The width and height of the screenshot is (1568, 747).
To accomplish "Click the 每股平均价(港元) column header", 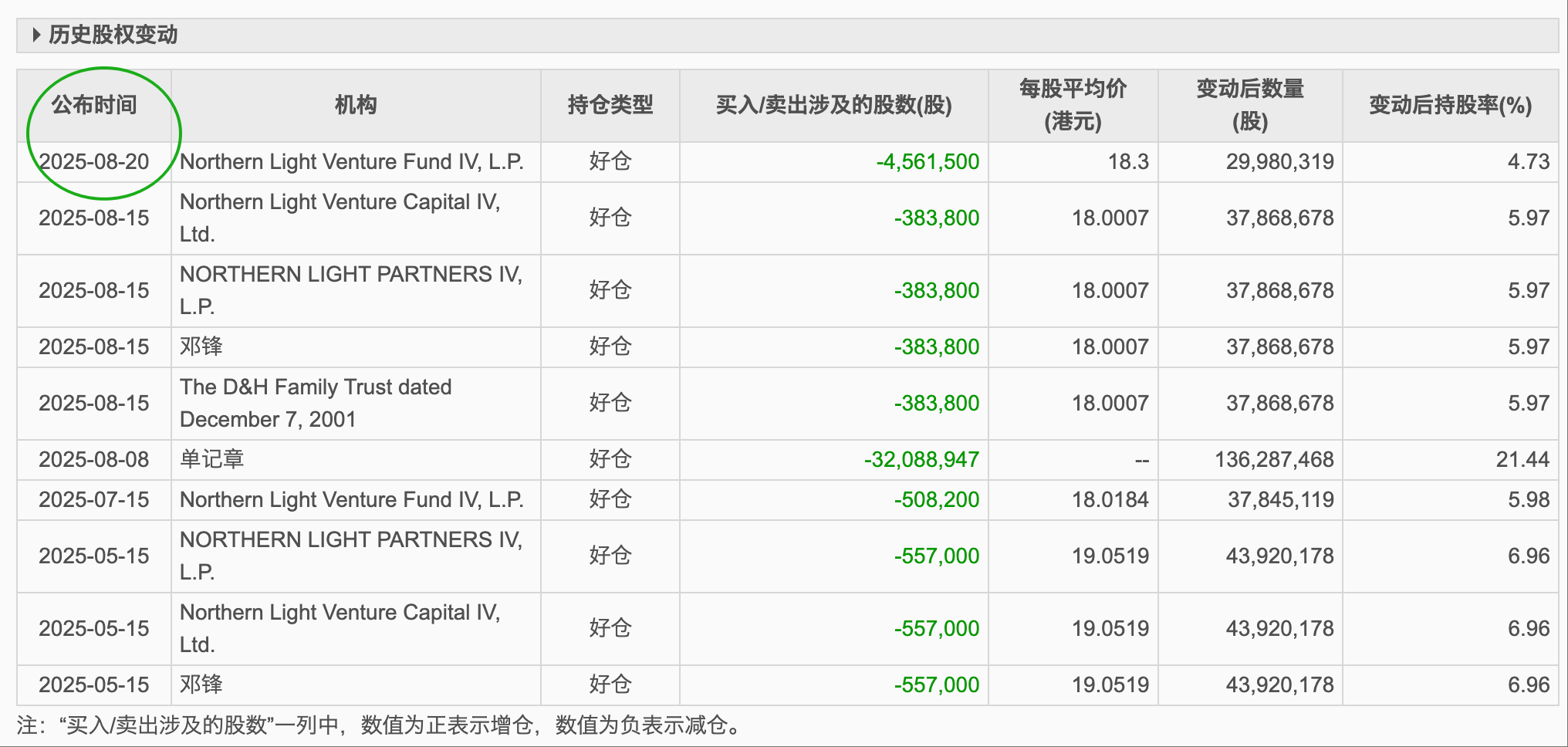I will tap(1073, 105).
